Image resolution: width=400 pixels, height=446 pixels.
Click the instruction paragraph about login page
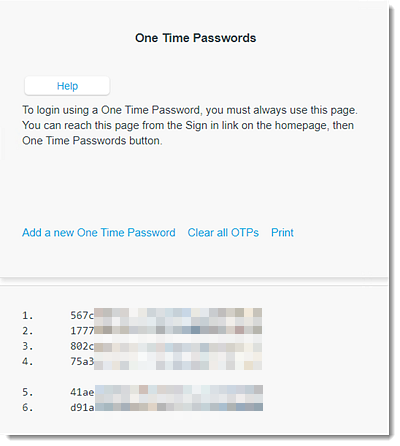(x=190, y=125)
